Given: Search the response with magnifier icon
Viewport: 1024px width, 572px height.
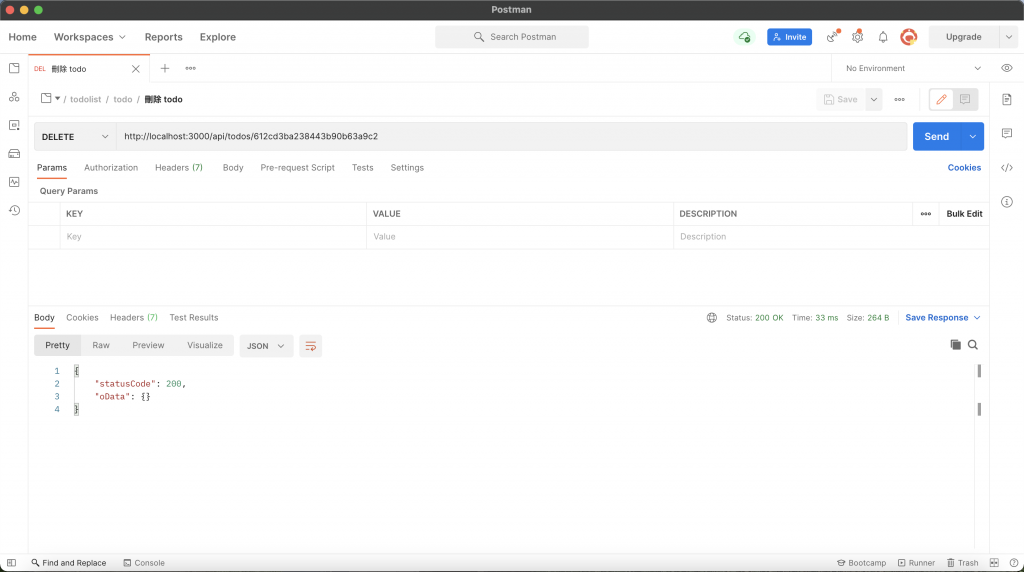Looking at the screenshot, I should (x=972, y=345).
